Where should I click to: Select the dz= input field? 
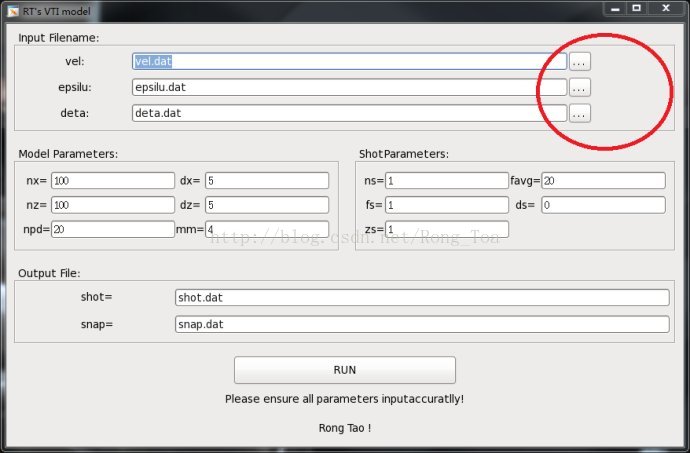pyautogui.click(x=267, y=205)
